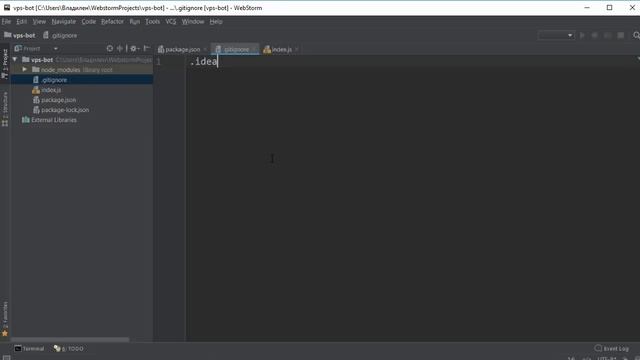640x360 pixels.
Task: Click the Run play icon
Action: 582,36
